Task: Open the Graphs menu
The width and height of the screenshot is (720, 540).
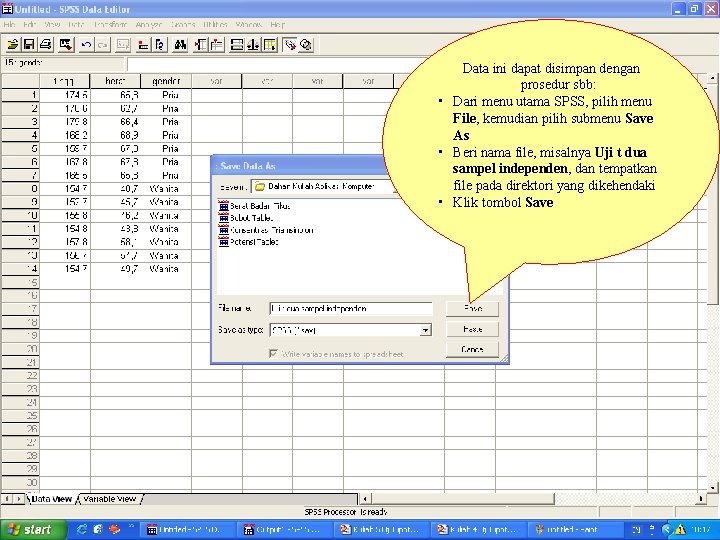Action: tap(183, 24)
